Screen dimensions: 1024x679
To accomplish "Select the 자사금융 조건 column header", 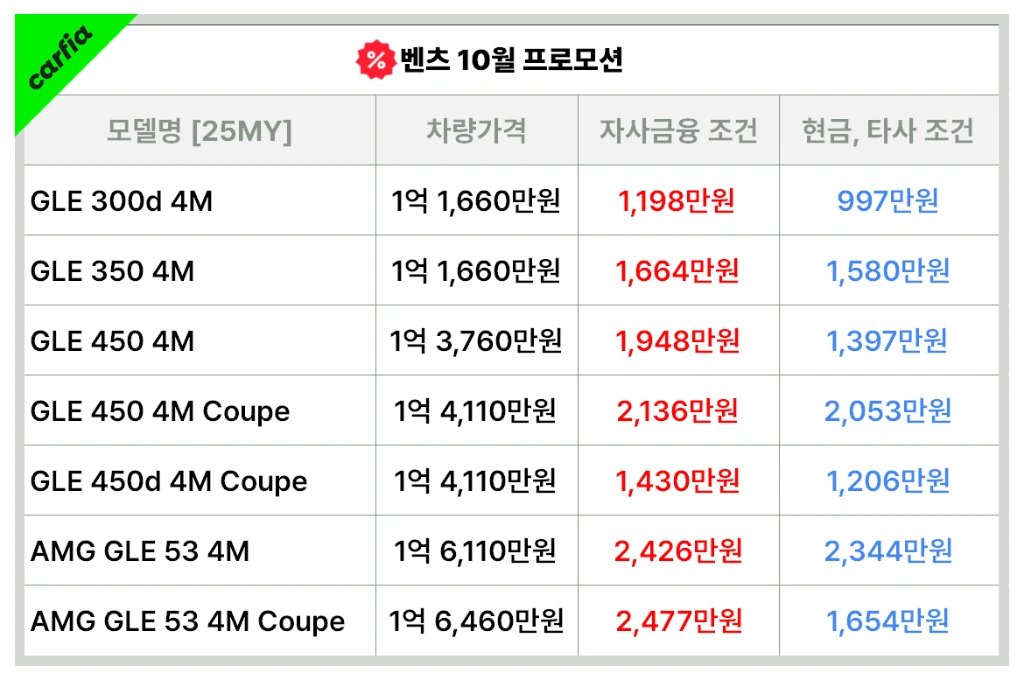I will point(678,131).
